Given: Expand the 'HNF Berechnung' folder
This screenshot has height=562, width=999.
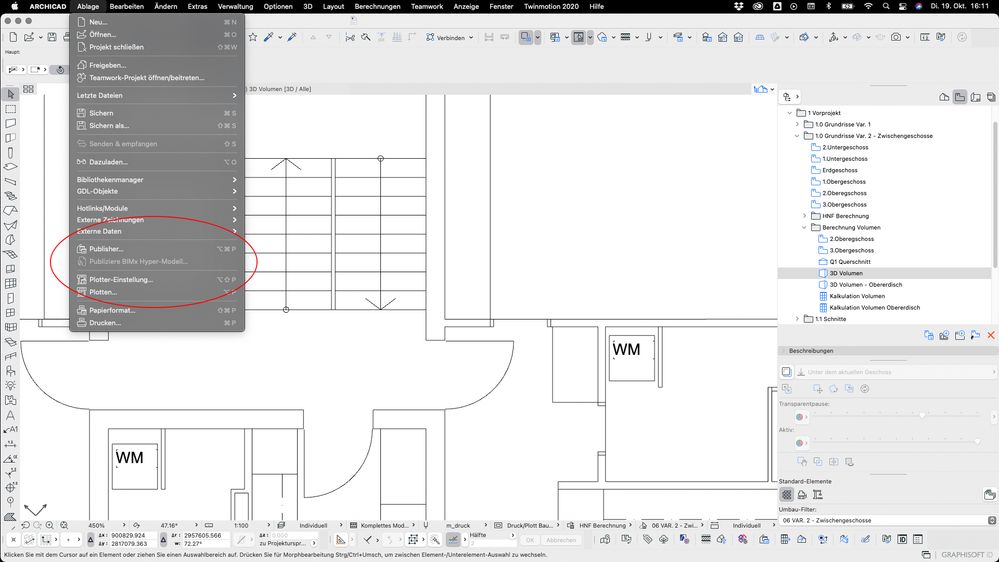Looking at the screenshot, I should (x=804, y=216).
